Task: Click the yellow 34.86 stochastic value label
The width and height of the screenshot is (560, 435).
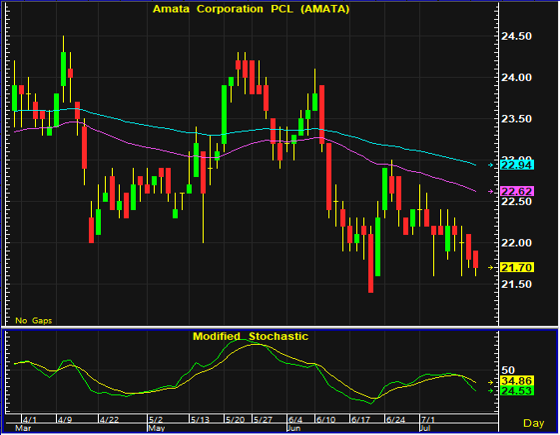Action: pos(517,381)
